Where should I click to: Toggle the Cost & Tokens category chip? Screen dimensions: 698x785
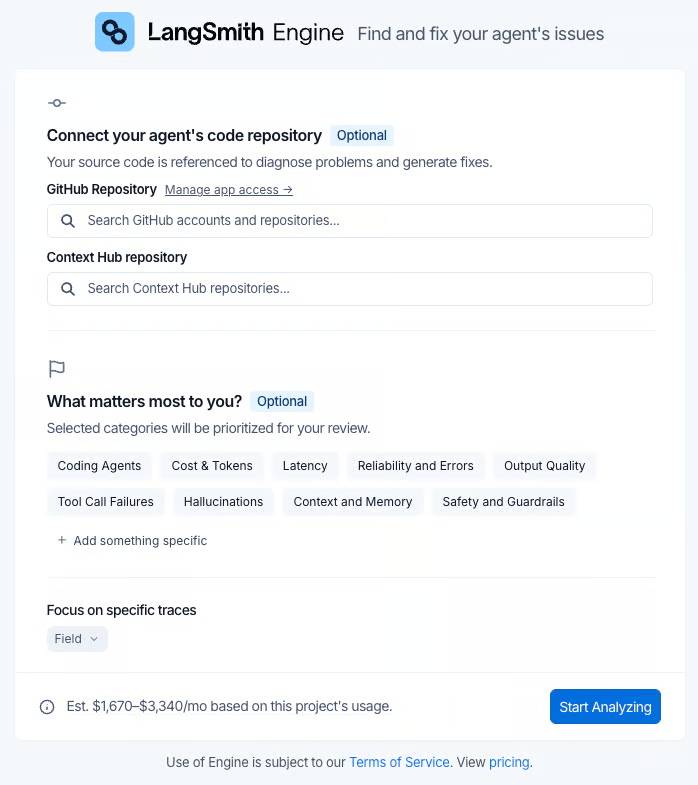pos(212,466)
